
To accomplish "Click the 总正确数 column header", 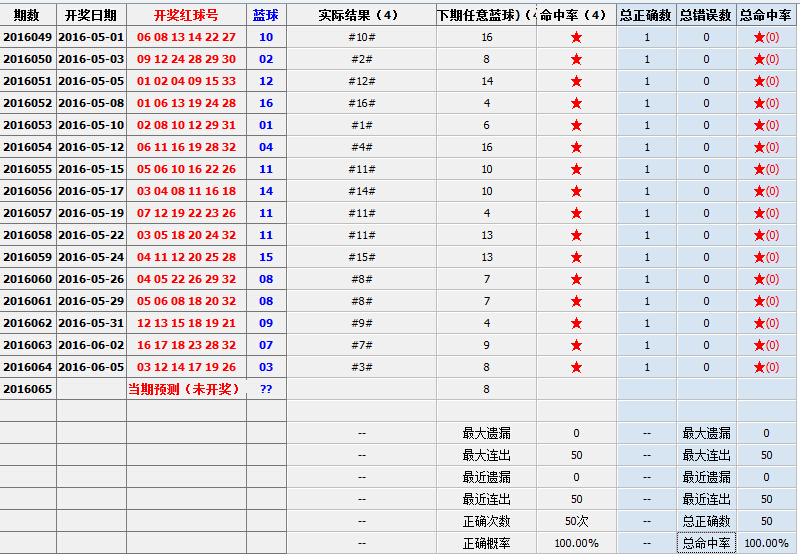I will click(x=646, y=15).
